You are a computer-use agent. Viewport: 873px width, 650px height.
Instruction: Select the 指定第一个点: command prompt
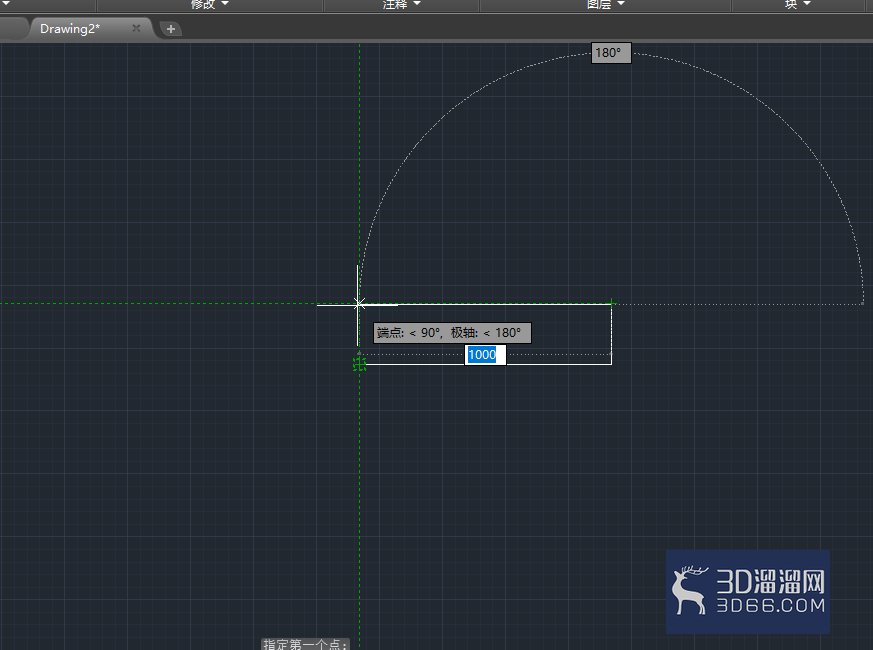pos(306,644)
